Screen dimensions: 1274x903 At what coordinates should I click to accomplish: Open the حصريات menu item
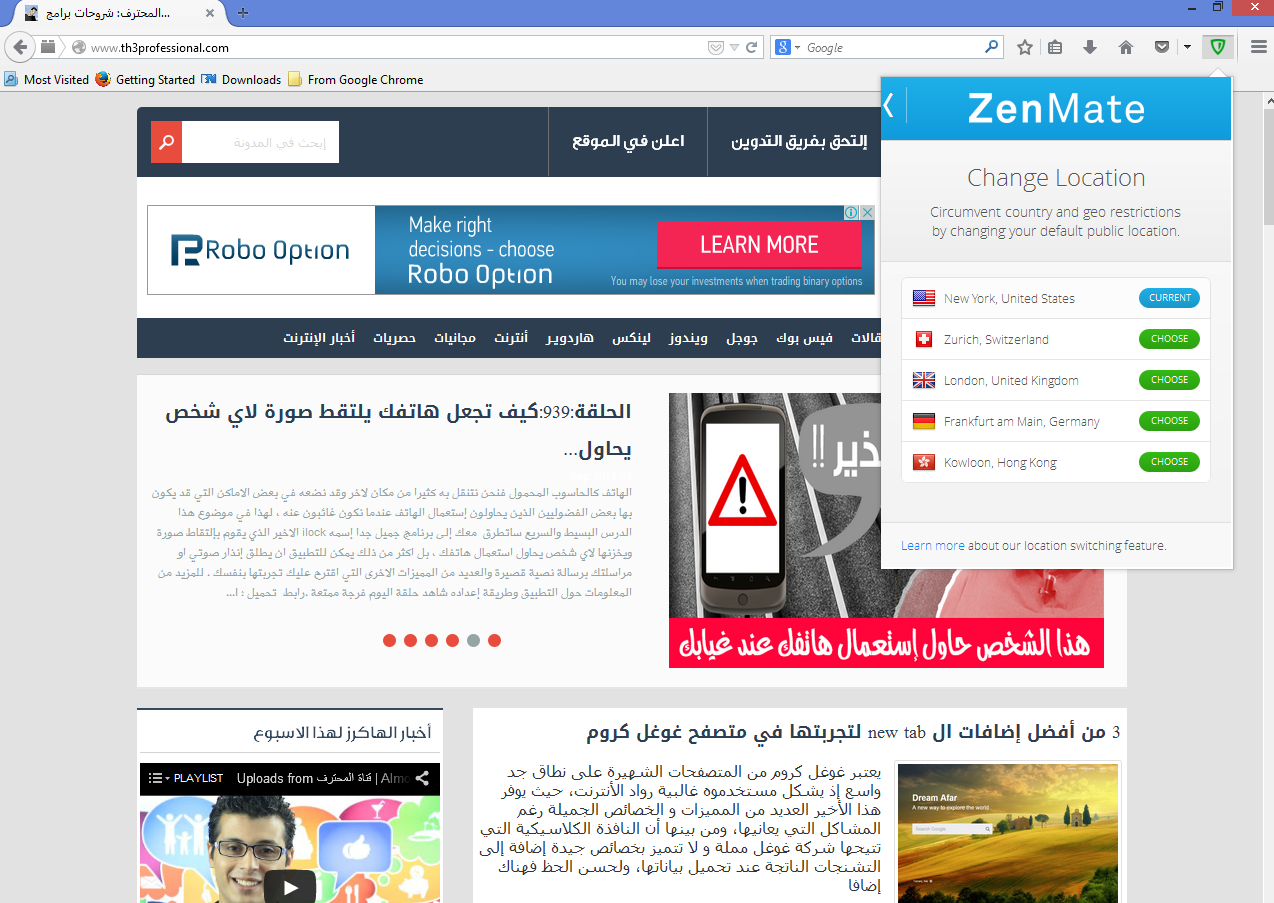pos(394,338)
